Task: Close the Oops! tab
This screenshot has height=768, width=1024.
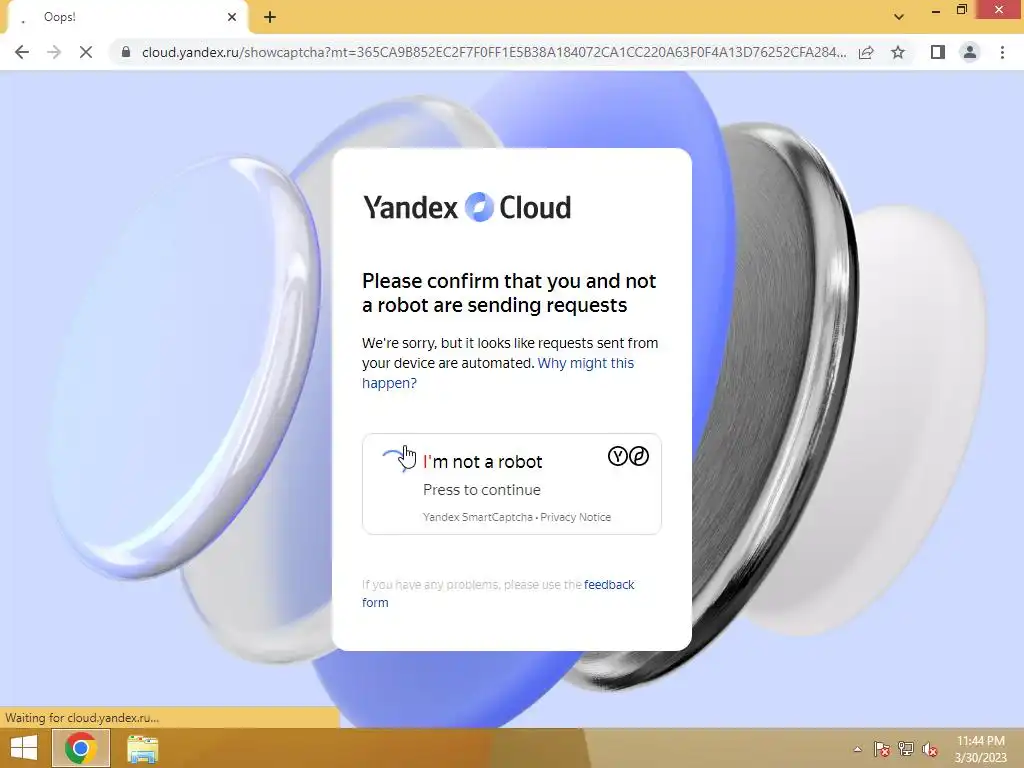Action: (232, 17)
